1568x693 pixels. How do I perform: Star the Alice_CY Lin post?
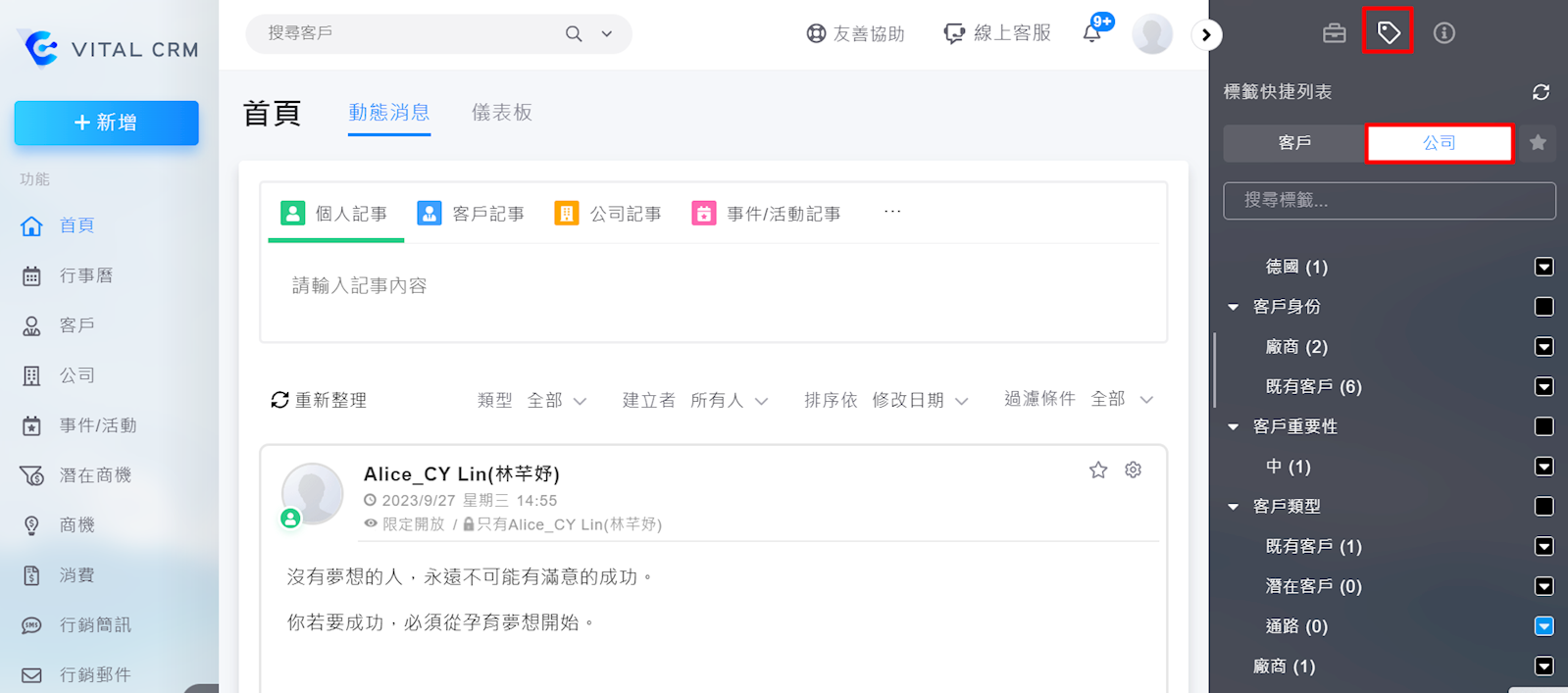(1098, 470)
